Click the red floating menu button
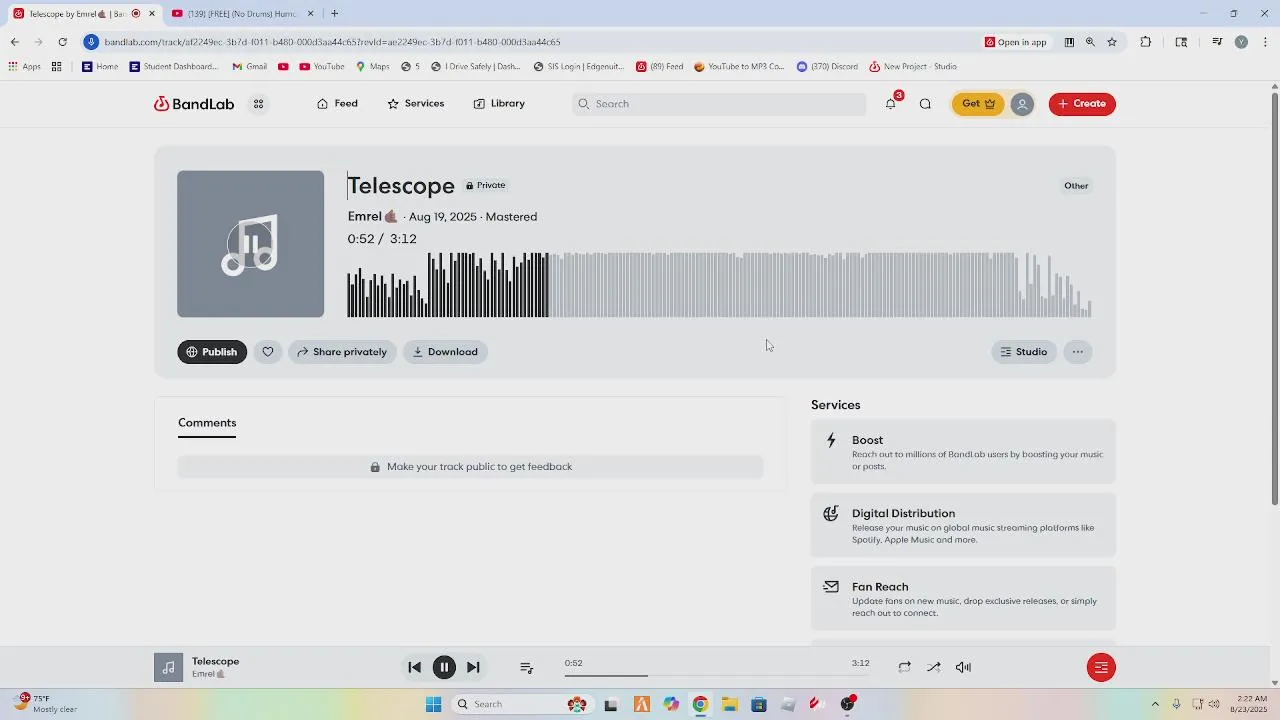 1101,667
